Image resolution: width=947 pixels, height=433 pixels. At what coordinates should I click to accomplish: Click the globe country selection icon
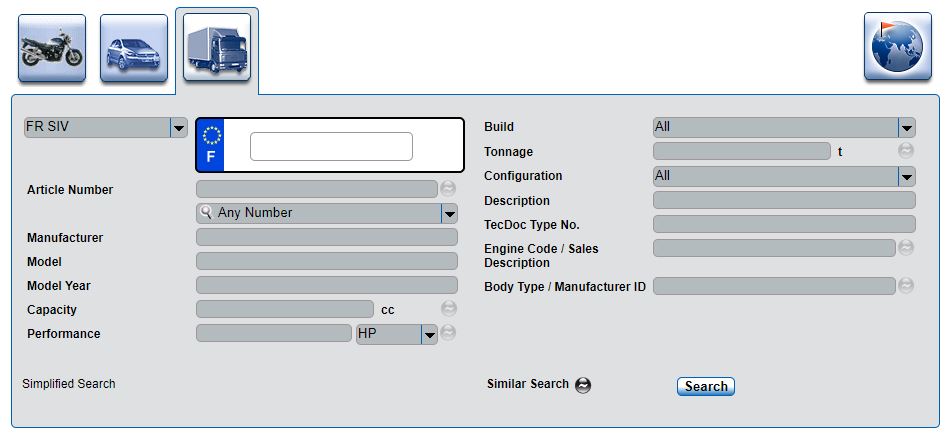897,46
